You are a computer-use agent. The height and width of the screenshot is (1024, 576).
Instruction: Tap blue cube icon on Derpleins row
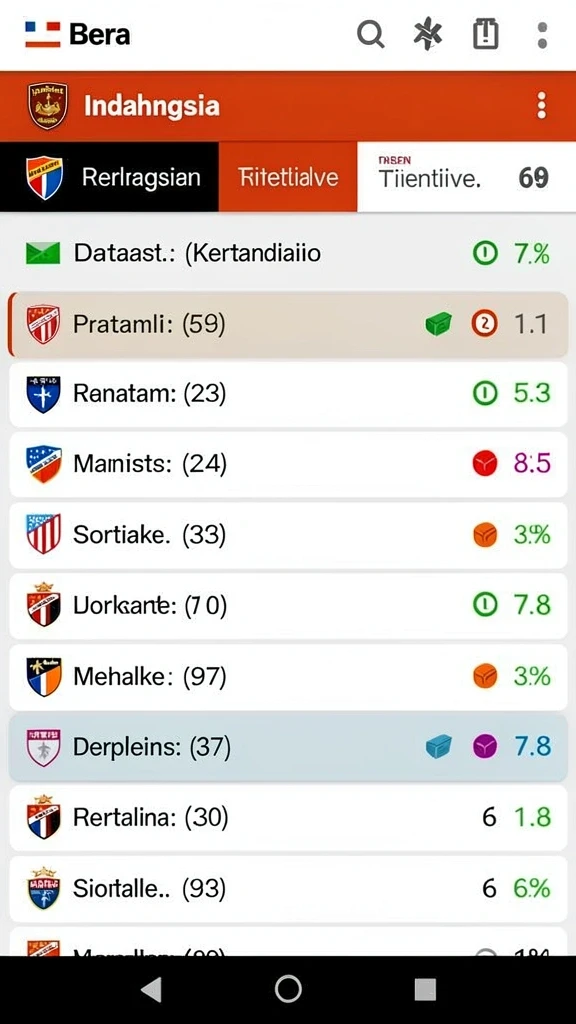pos(439,746)
